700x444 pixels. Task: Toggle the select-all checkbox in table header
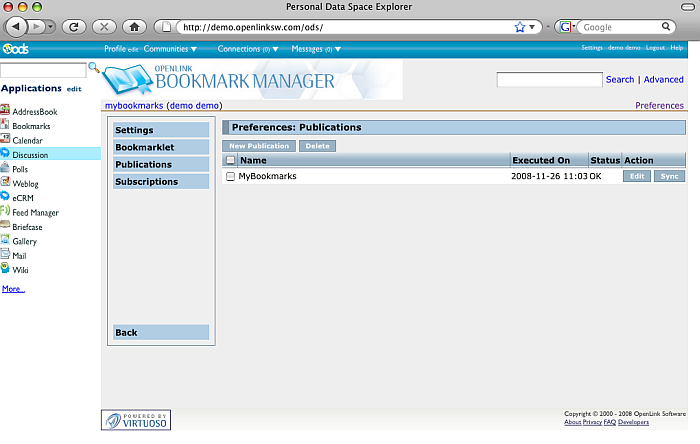(230, 160)
